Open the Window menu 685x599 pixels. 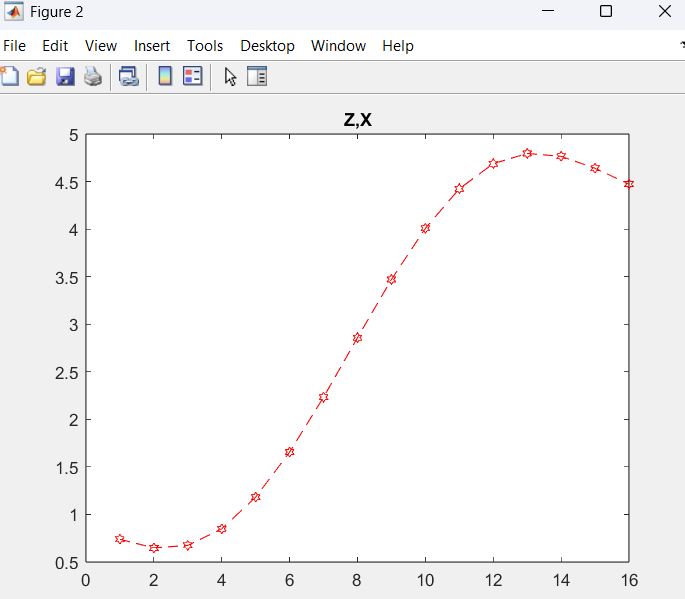click(x=339, y=46)
